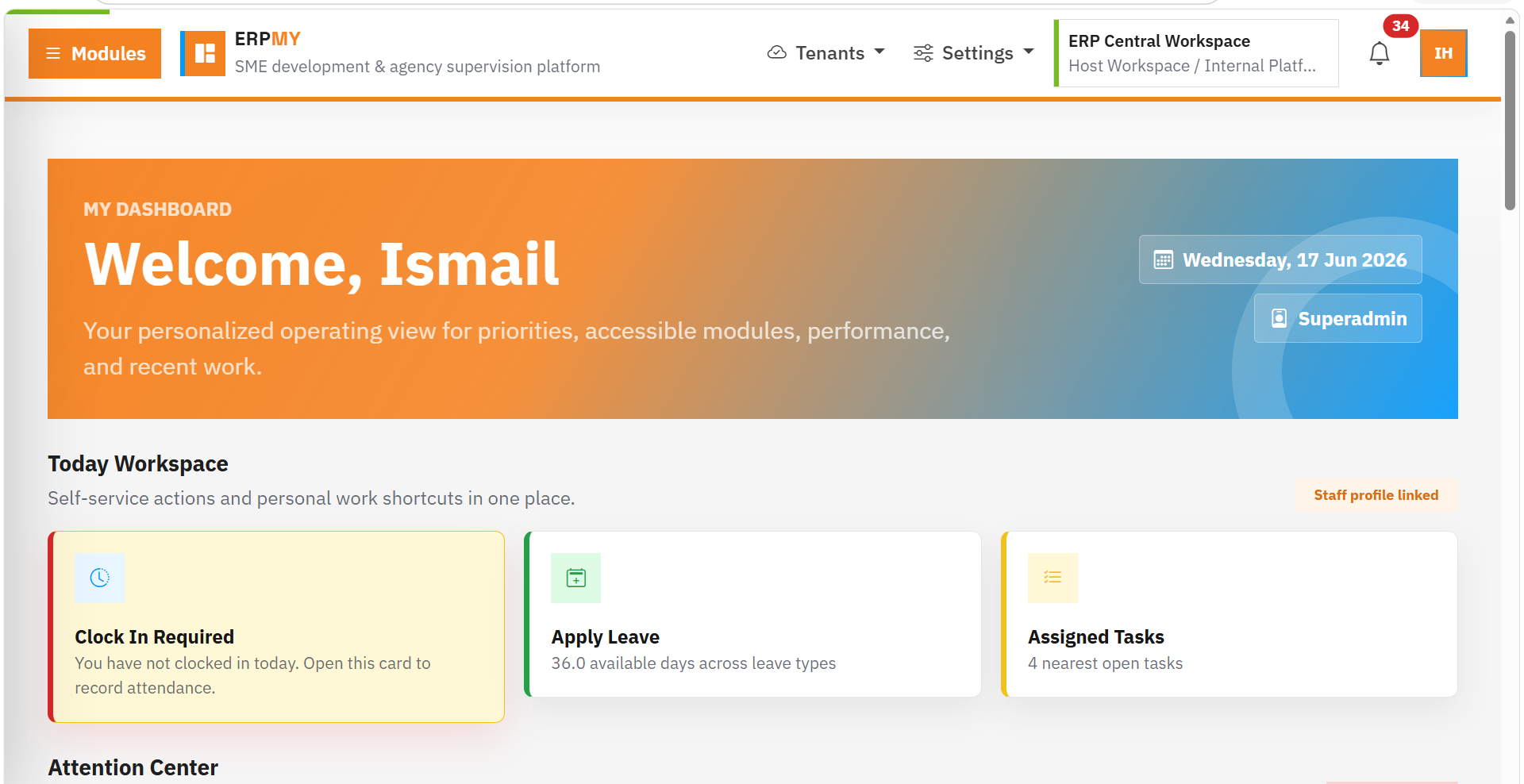The height and width of the screenshot is (784, 1524).
Task: Click 'You have not clocked in today' description
Action: coord(252,675)
